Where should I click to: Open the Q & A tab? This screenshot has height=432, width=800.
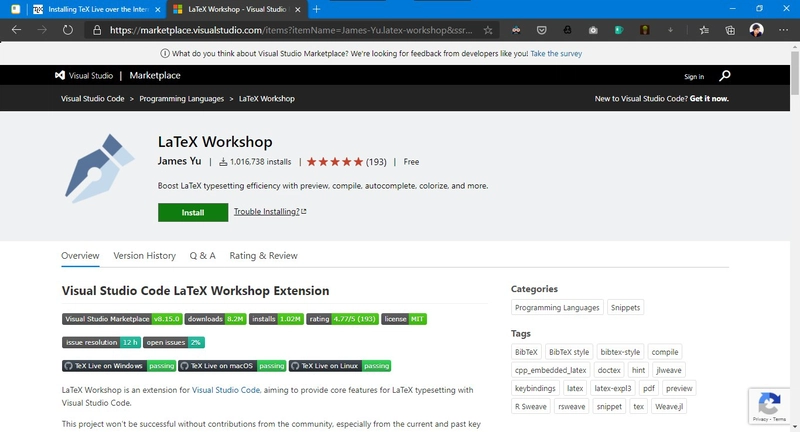pyautogui.click(x=203, y=256)
